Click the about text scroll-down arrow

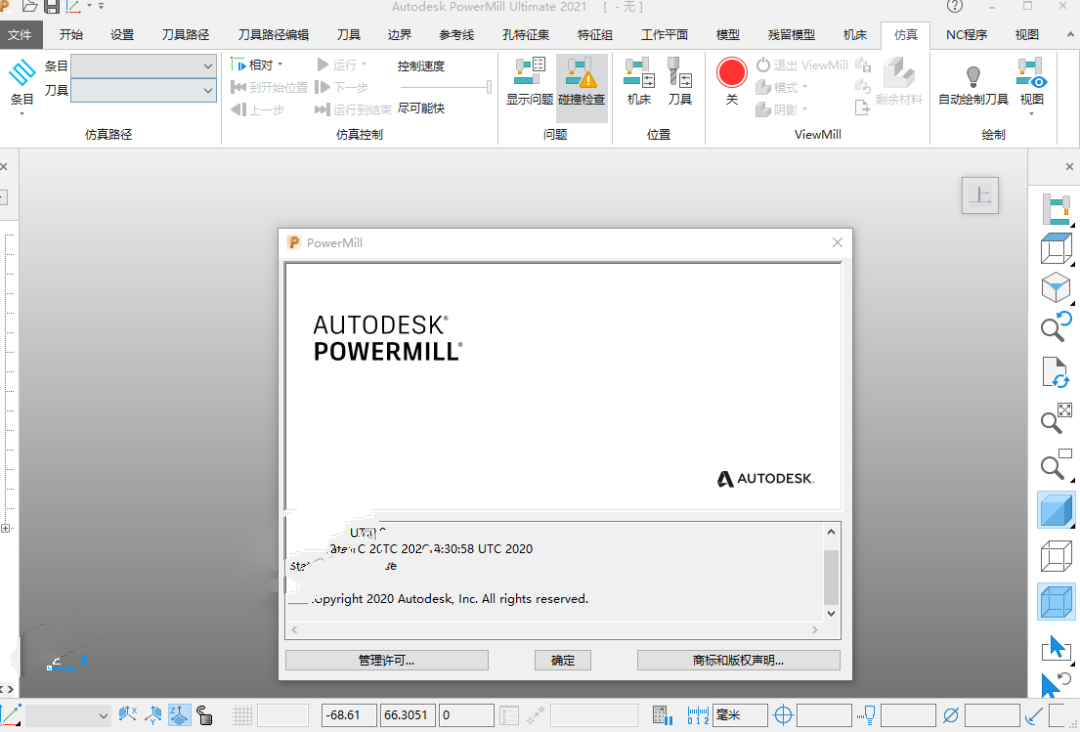[831, 614]
